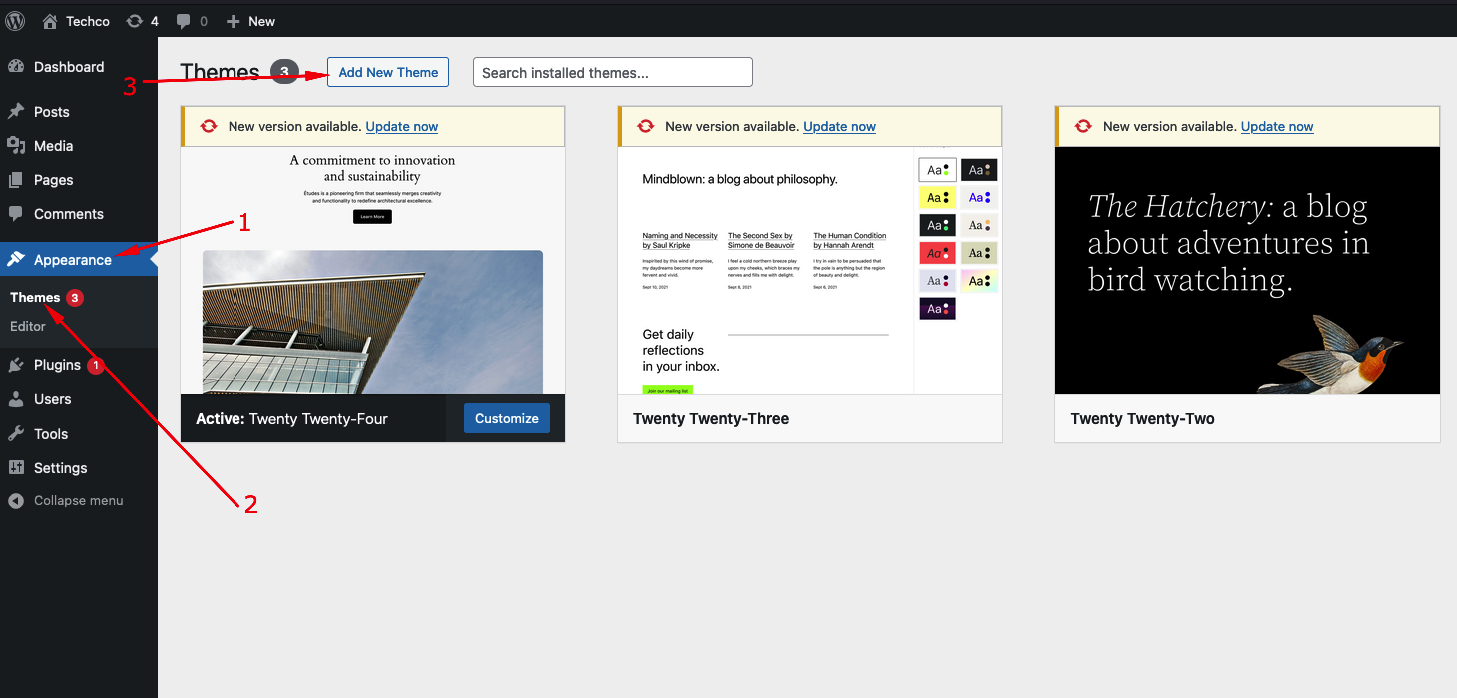The height and width of the screenshot is (698, 1457).
Task: Expand the Appearance menu section
Action: coord(72,260)
